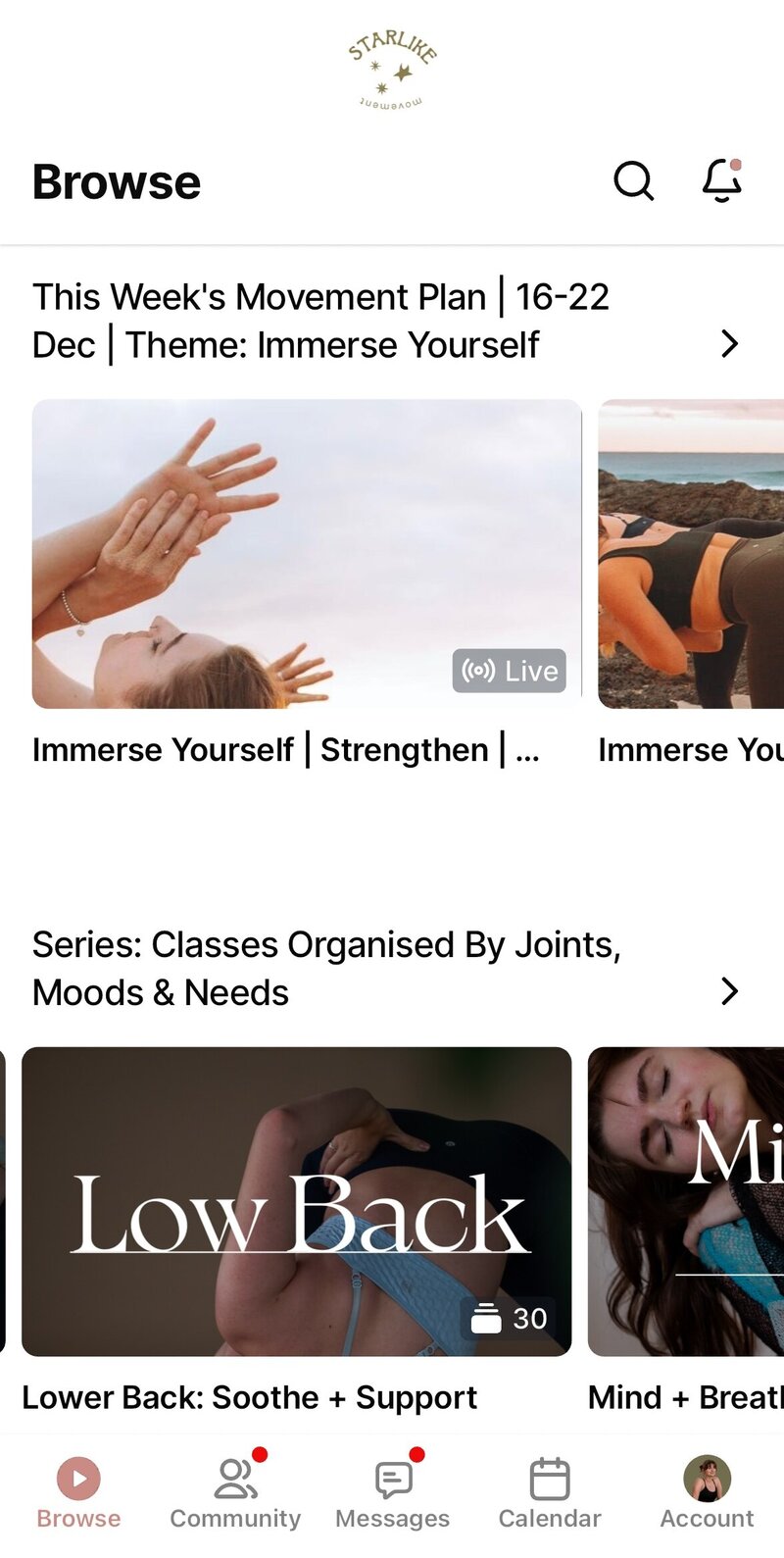Expand the Series section chevron arrow
The width and height of the screenshot is (784, 1558).
point(729,991)
